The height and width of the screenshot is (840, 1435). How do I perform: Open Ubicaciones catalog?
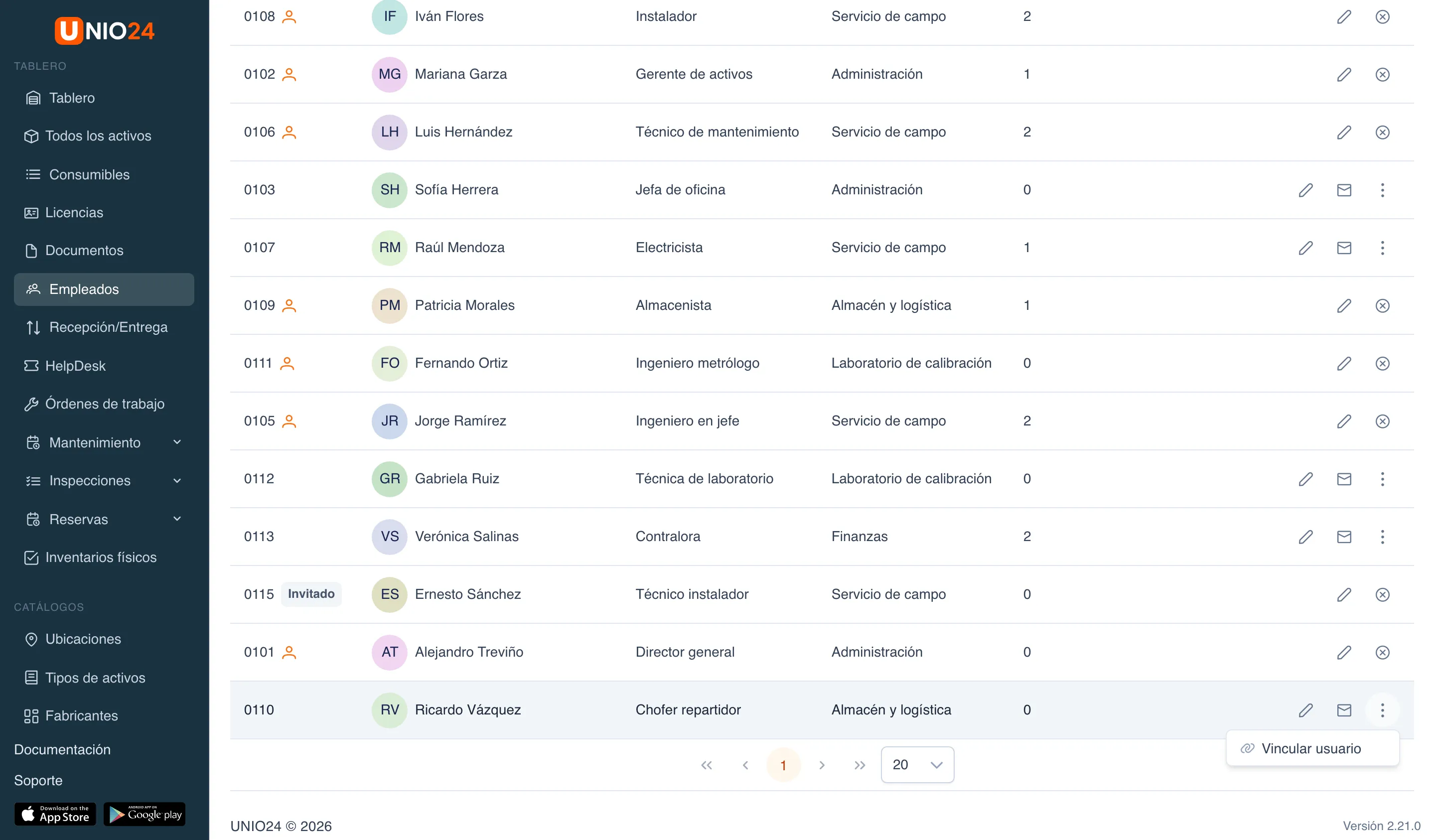coord(104,639)
